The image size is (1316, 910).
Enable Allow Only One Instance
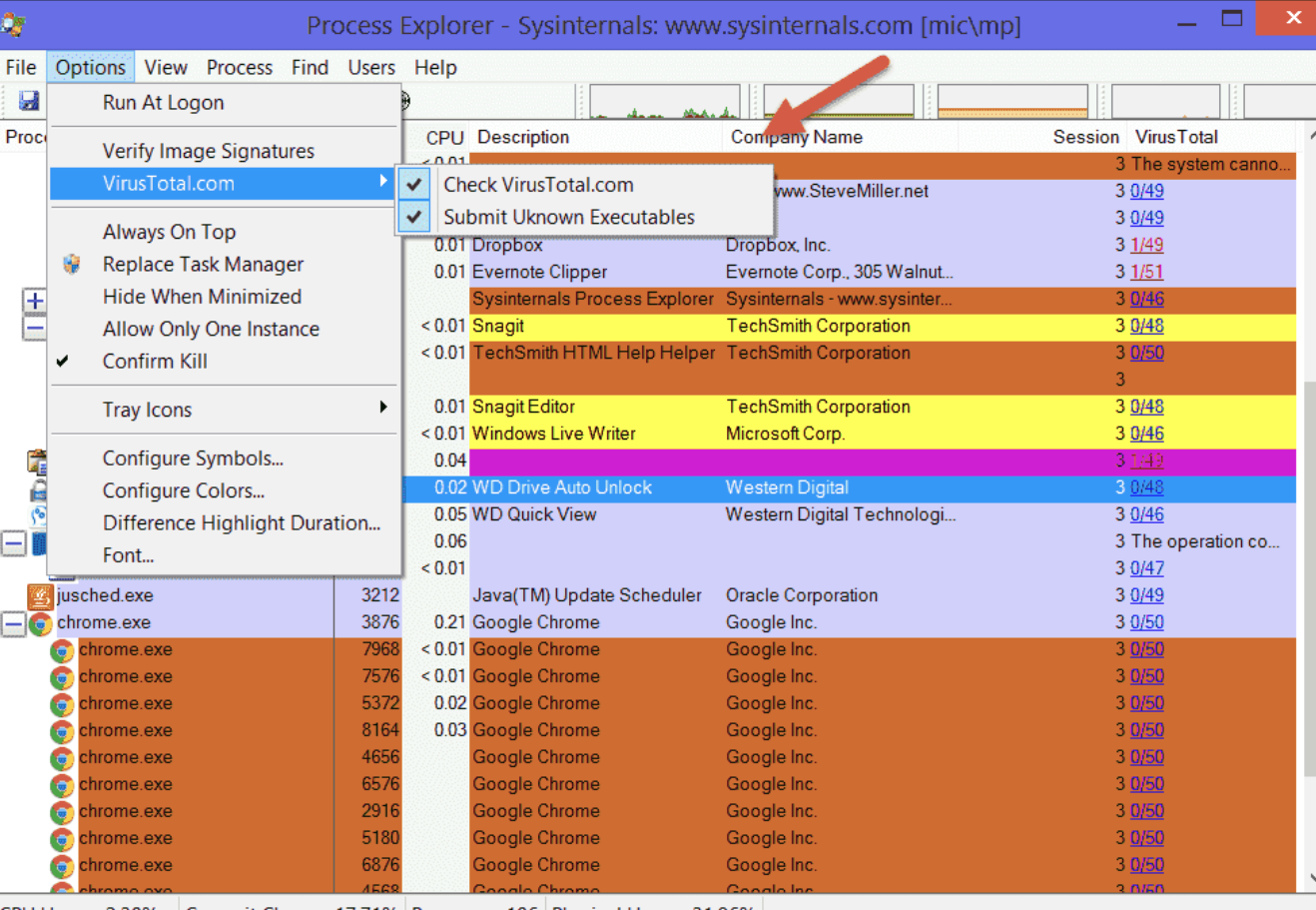click(225, 329)
